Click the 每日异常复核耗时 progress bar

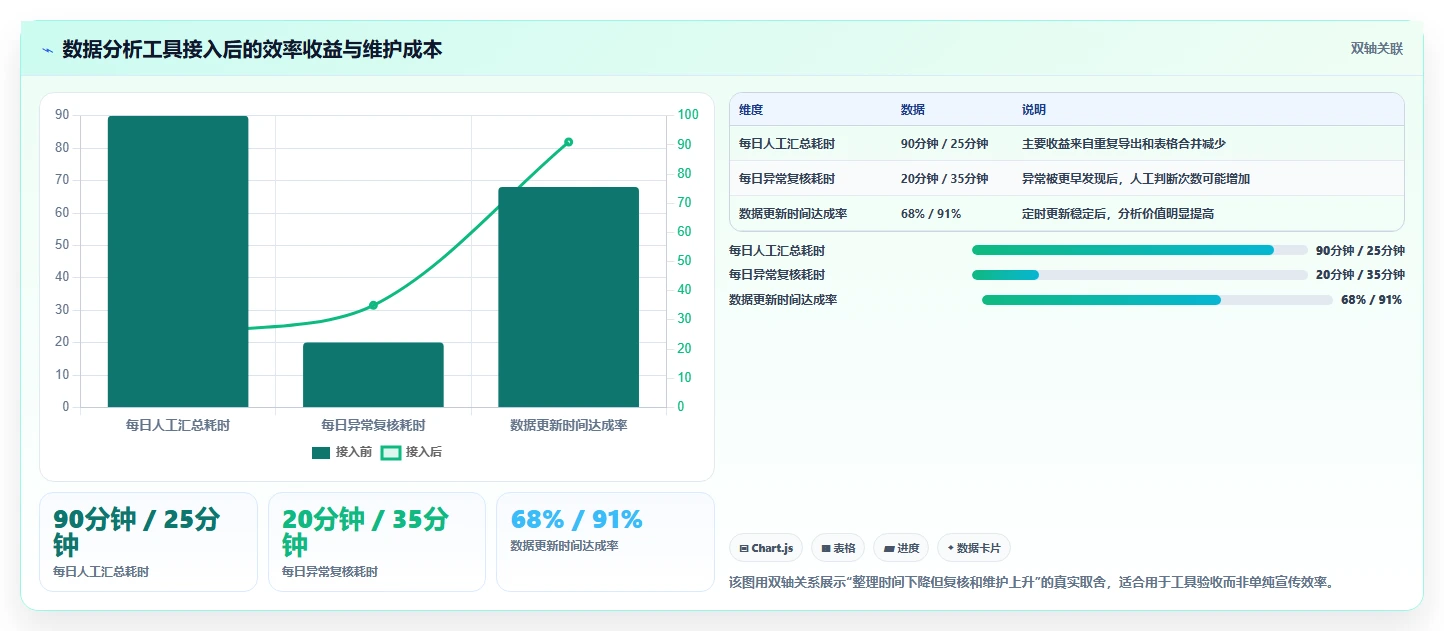[1140, 275]
